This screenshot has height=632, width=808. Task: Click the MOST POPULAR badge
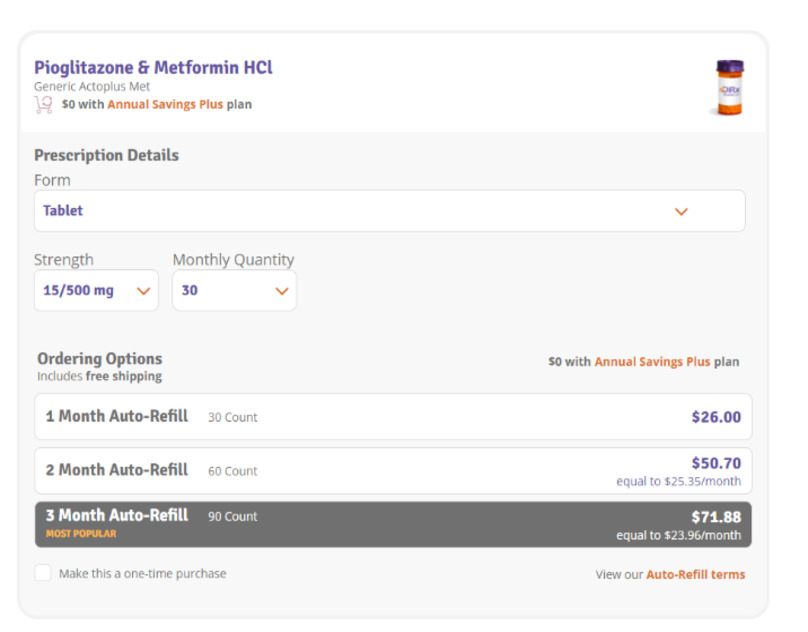81,534
